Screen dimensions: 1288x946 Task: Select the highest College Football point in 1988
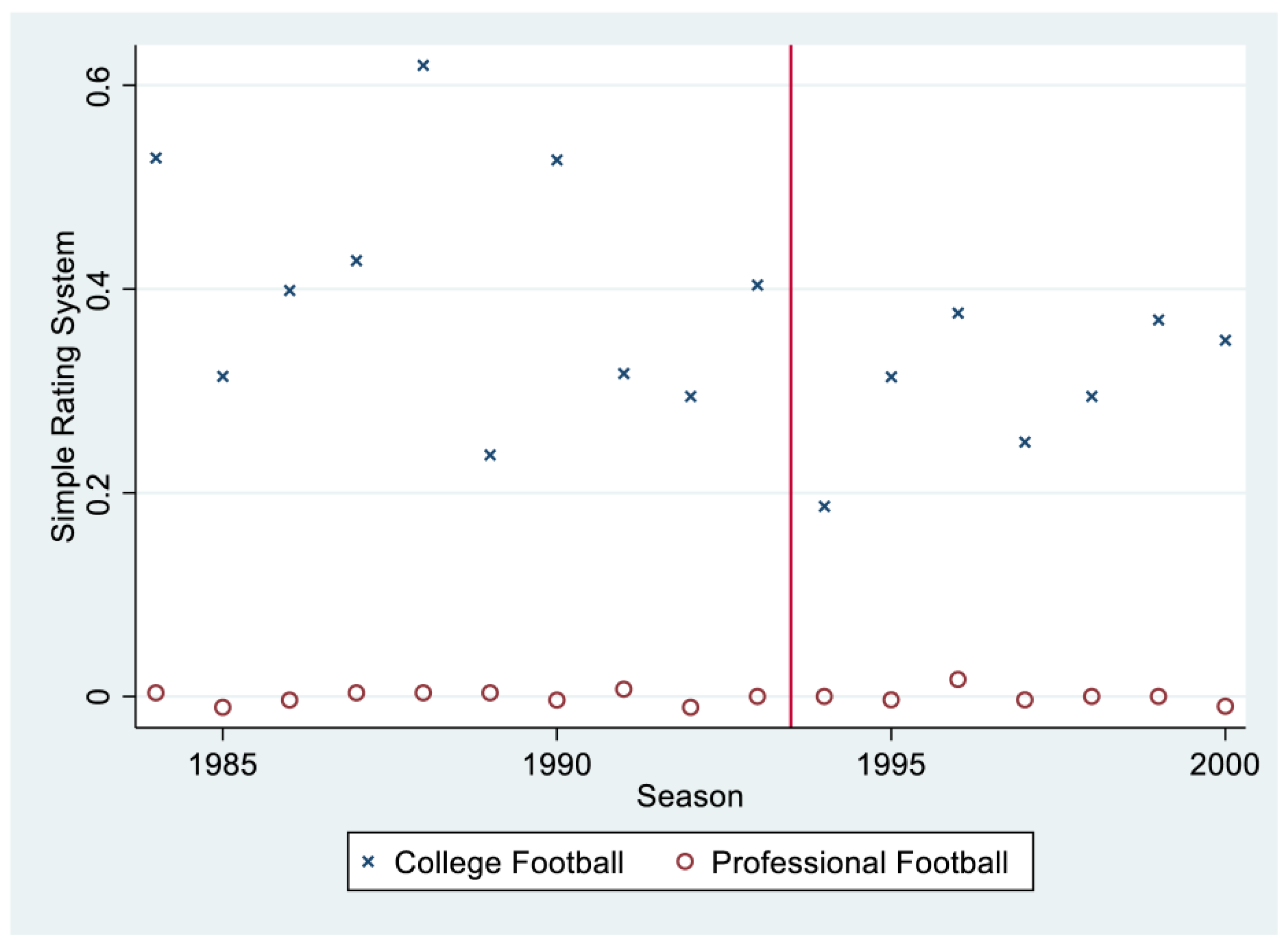tap(423, 65)
